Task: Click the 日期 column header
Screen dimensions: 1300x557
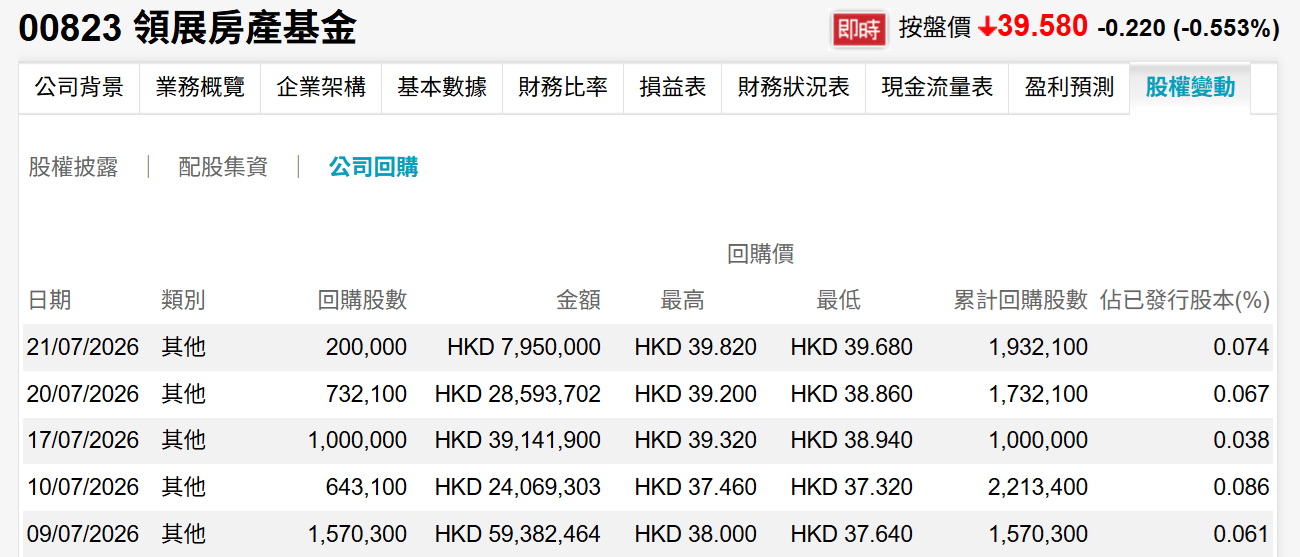Action: [x=49, y=300]
